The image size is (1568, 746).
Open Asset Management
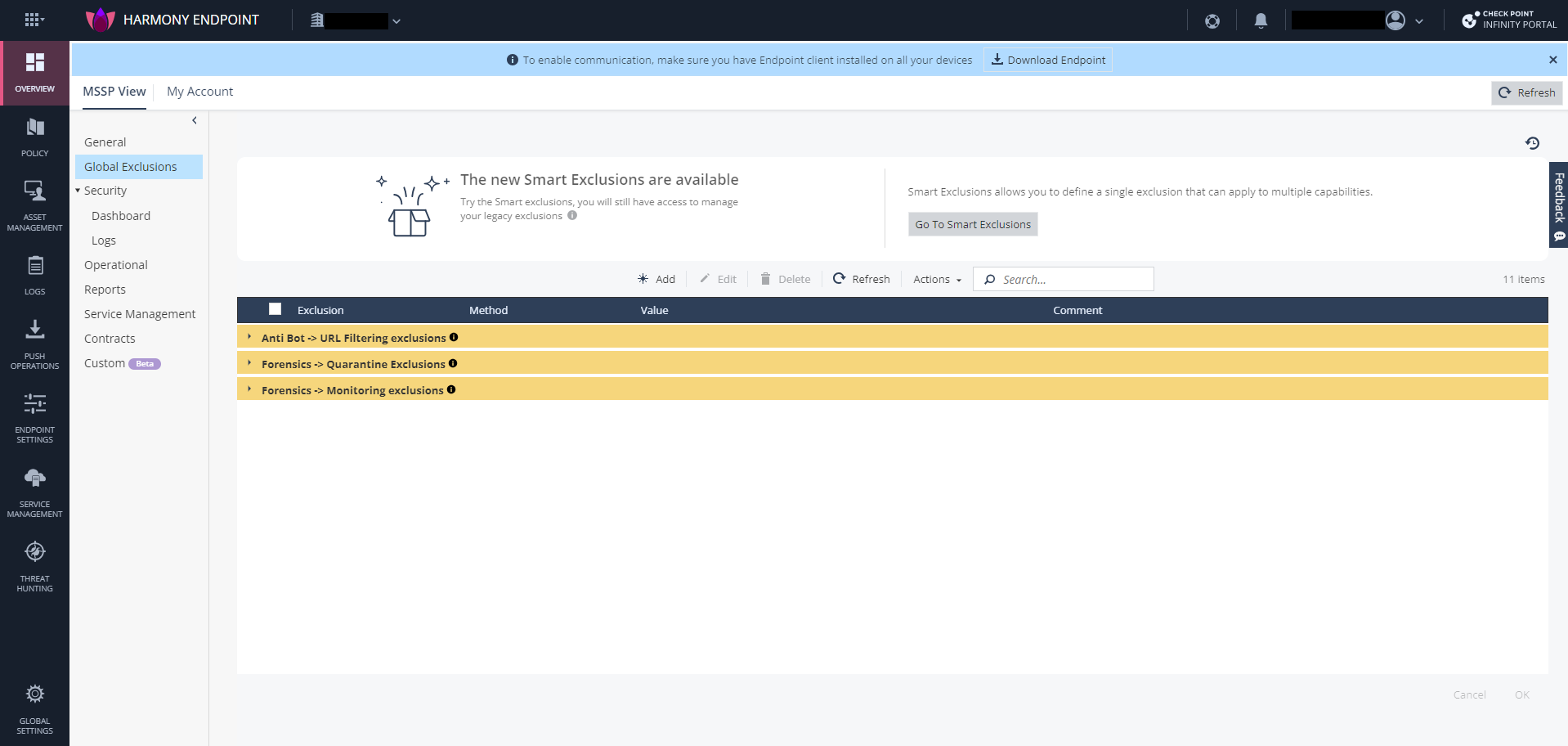(x=35, y=206)
